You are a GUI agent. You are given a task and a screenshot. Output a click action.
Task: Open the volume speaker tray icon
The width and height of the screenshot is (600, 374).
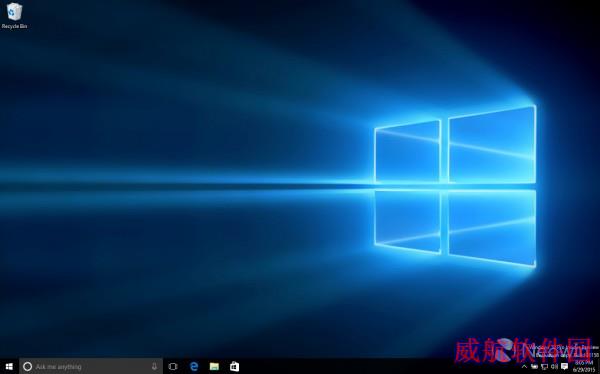554,367
